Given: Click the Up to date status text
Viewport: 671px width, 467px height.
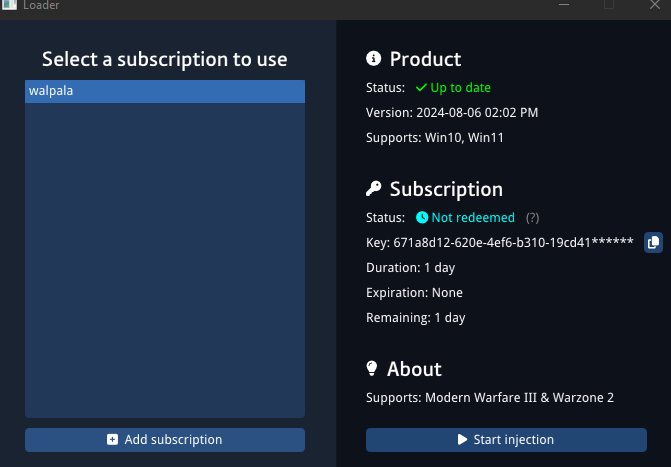Looking at the screenshot, I should [460, 88].
